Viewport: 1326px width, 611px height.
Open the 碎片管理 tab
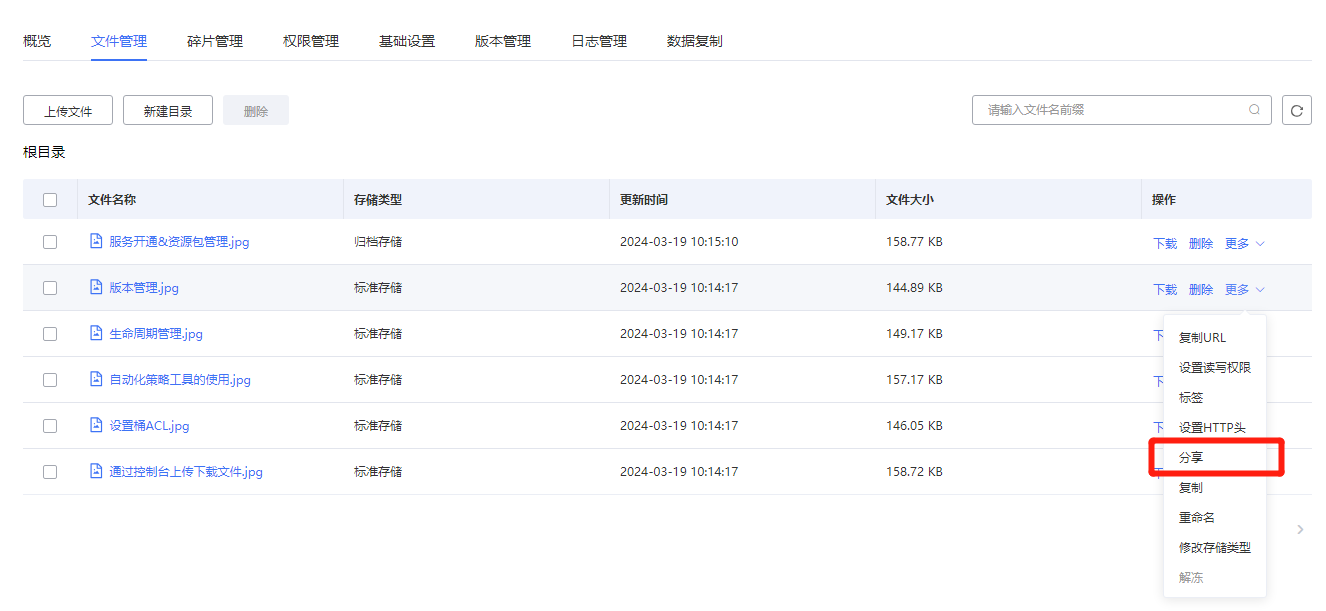[x=215, y=41]
